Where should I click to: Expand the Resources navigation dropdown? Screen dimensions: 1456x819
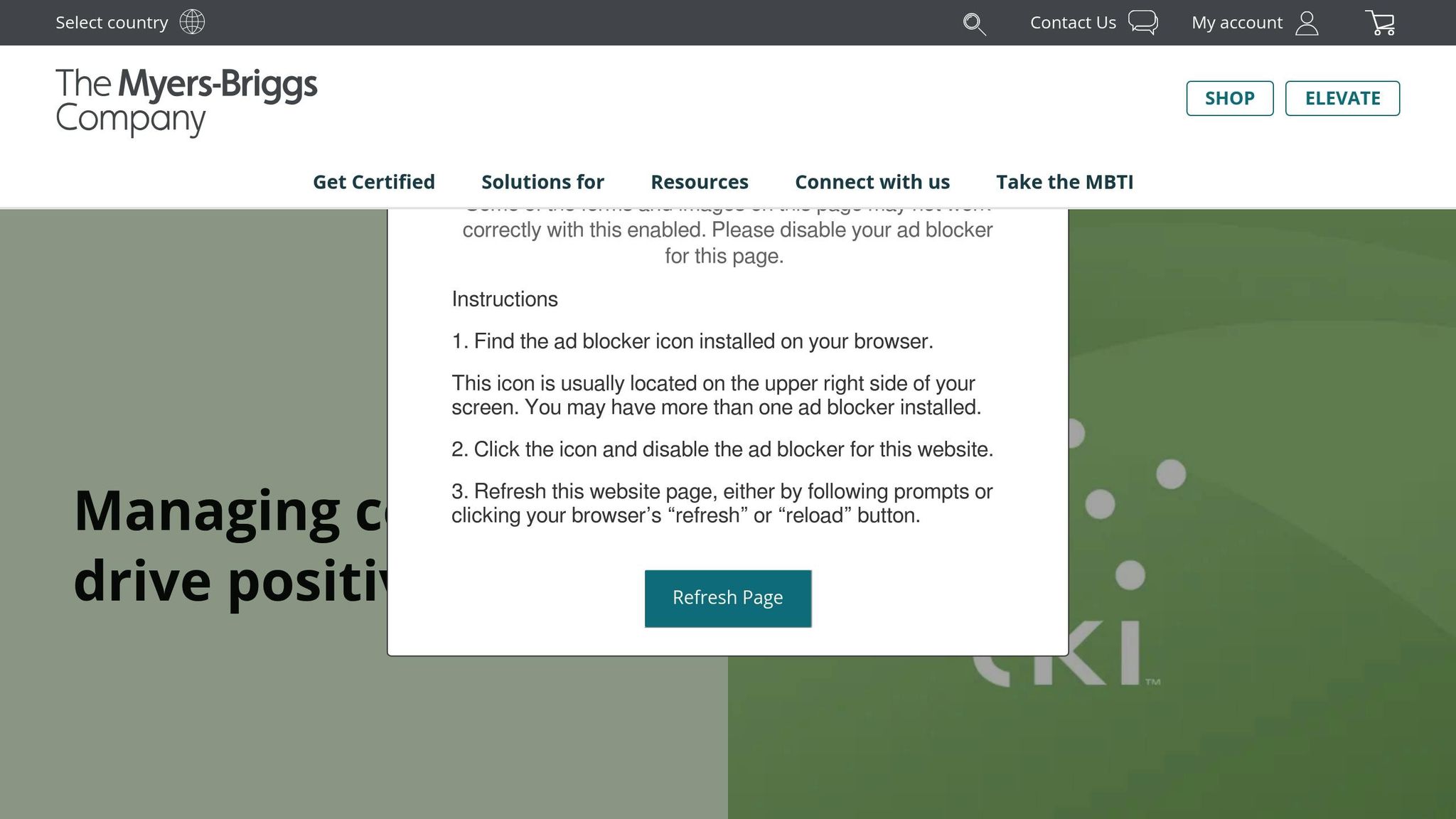click(699, 182)
